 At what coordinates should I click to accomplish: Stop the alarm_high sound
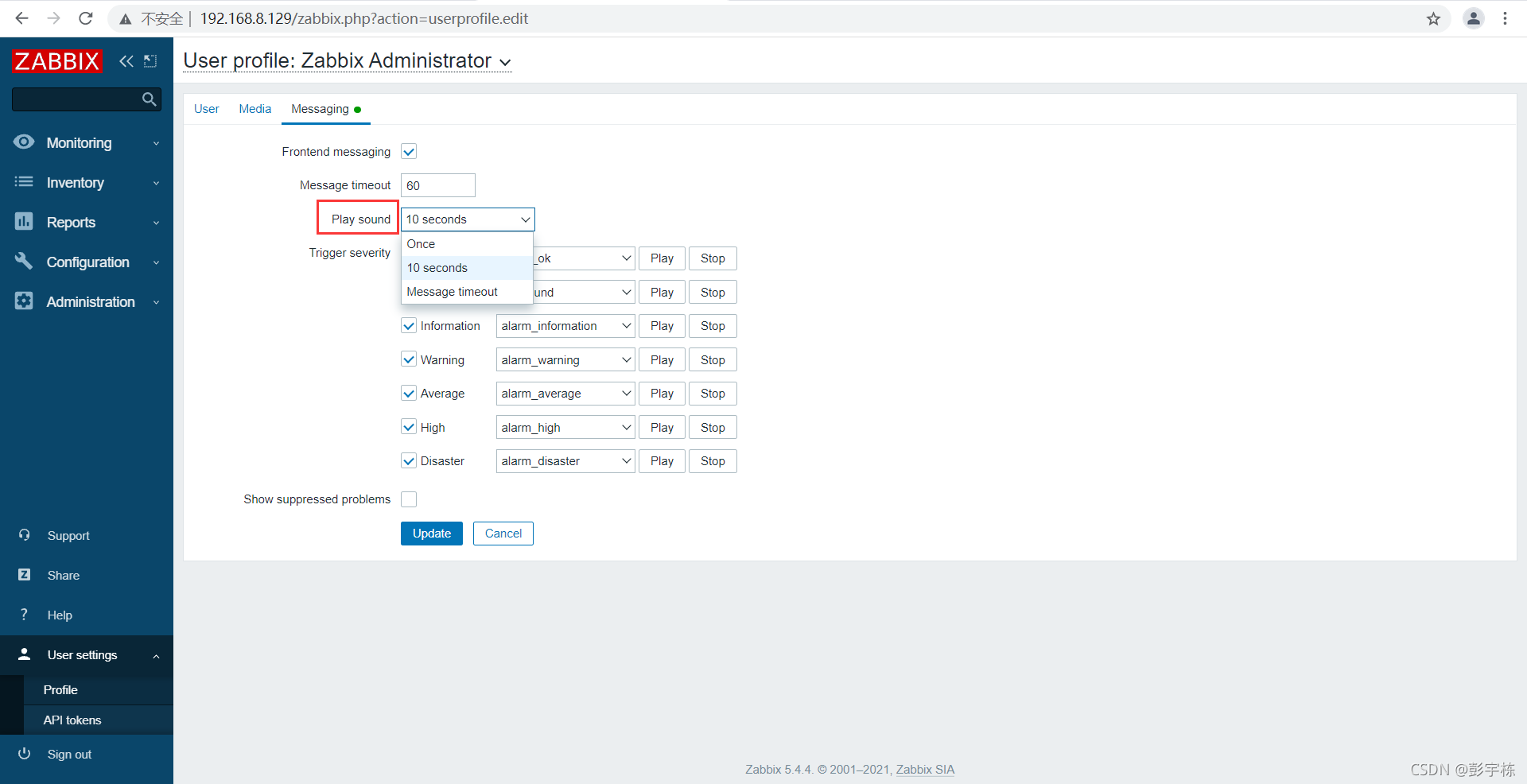713,427
